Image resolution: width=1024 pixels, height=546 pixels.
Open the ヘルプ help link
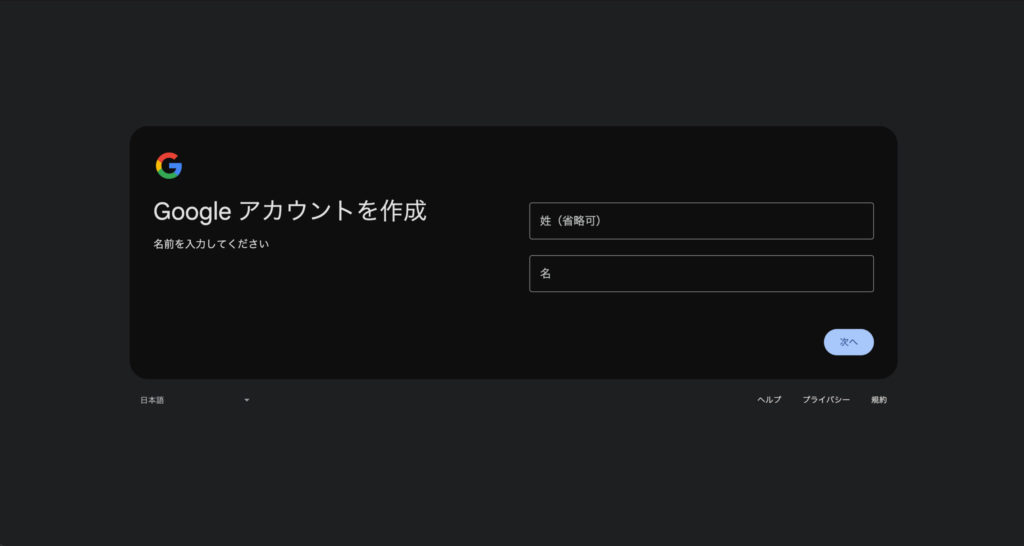click(x=769, y=400)
